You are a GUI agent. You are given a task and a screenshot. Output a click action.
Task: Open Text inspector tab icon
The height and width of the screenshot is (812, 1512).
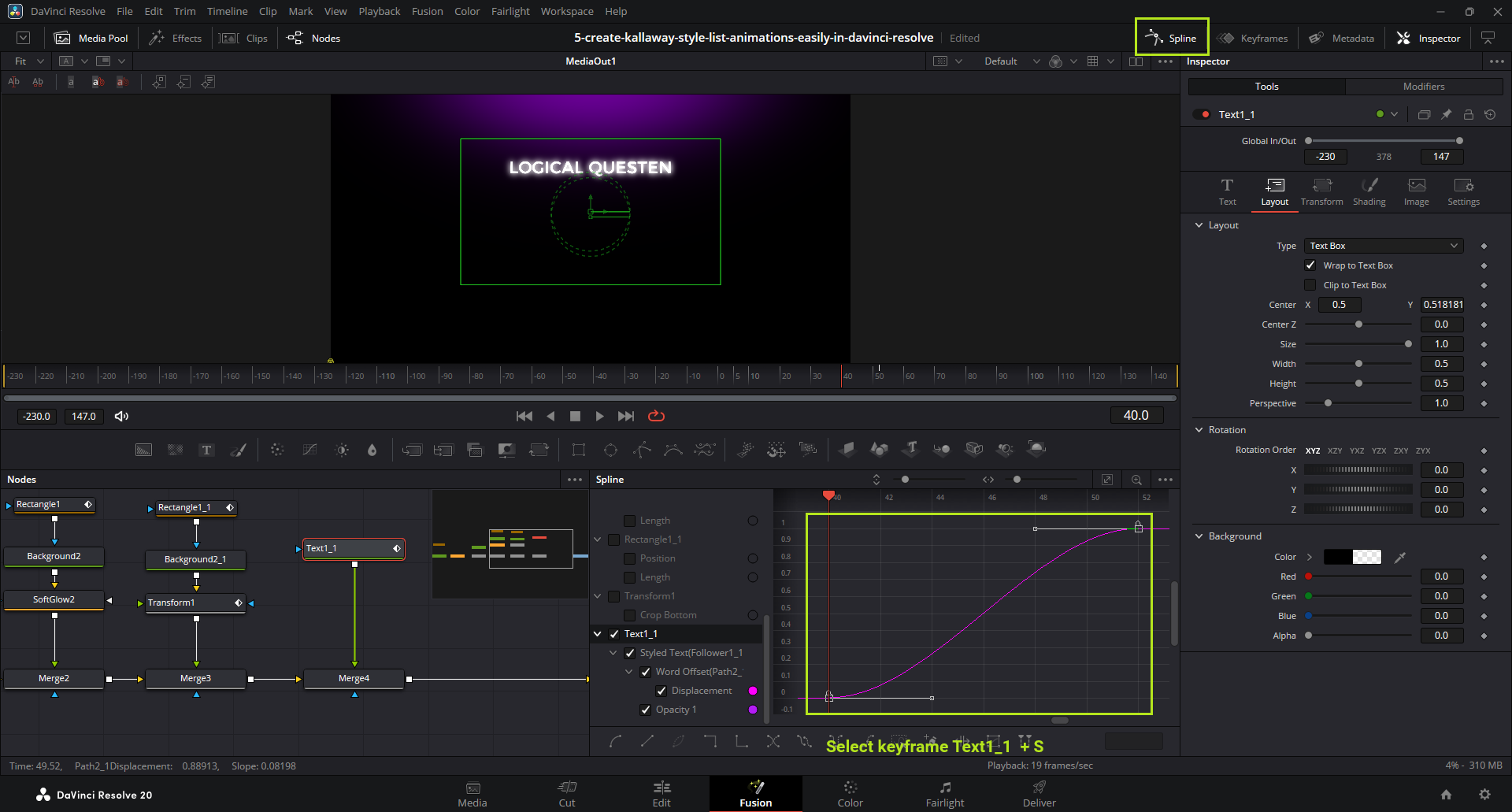coord(1227,186)
